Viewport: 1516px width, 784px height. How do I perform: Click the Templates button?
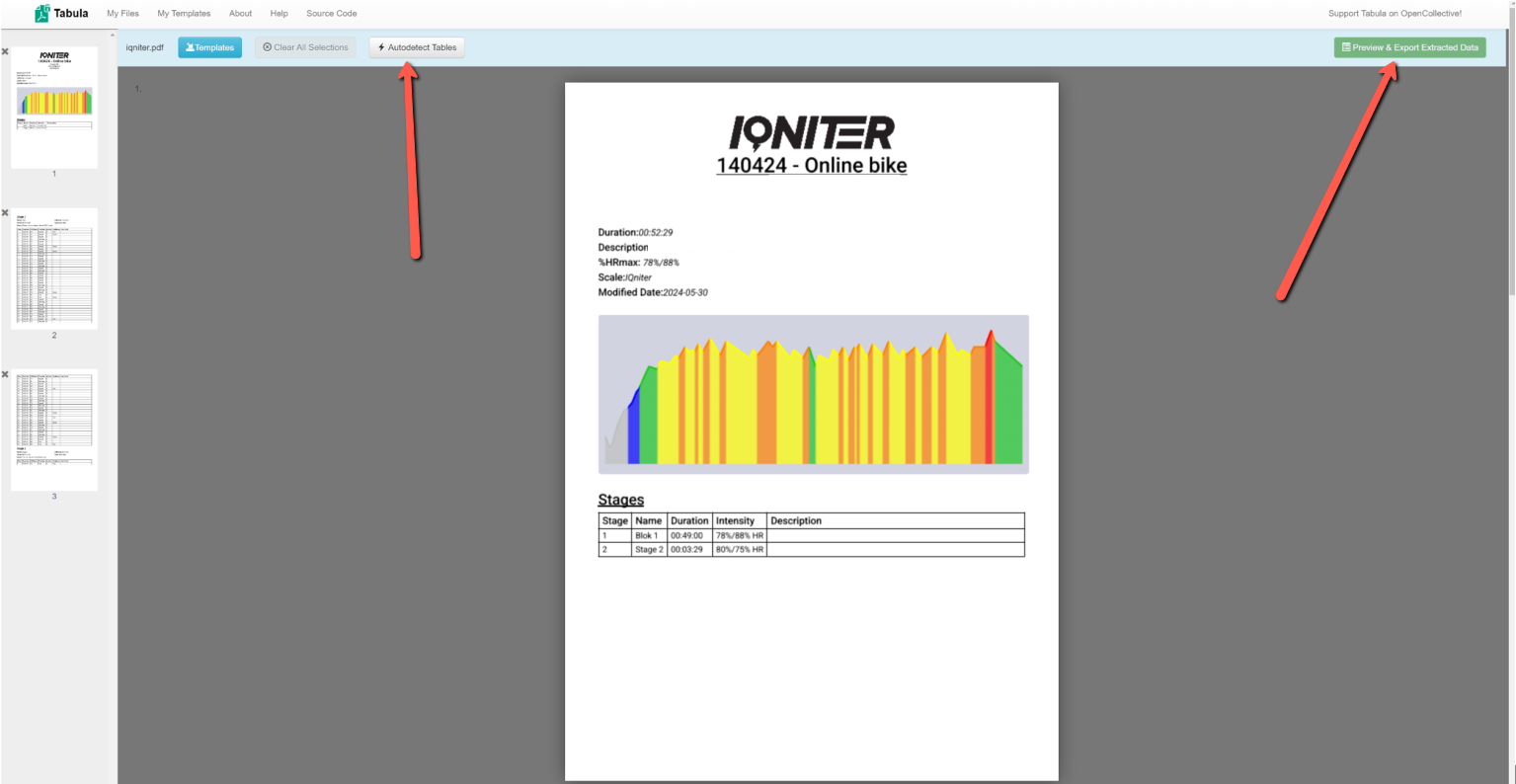tap(209, 47)
